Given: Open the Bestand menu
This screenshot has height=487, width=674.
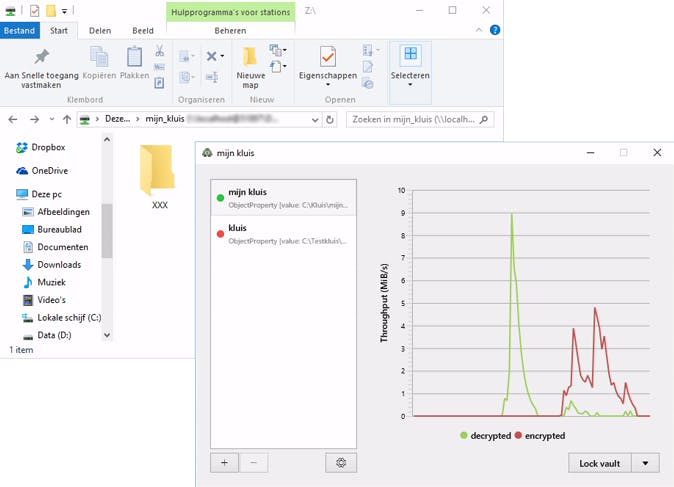Looking at the screenshot, I should click(19, 31).
